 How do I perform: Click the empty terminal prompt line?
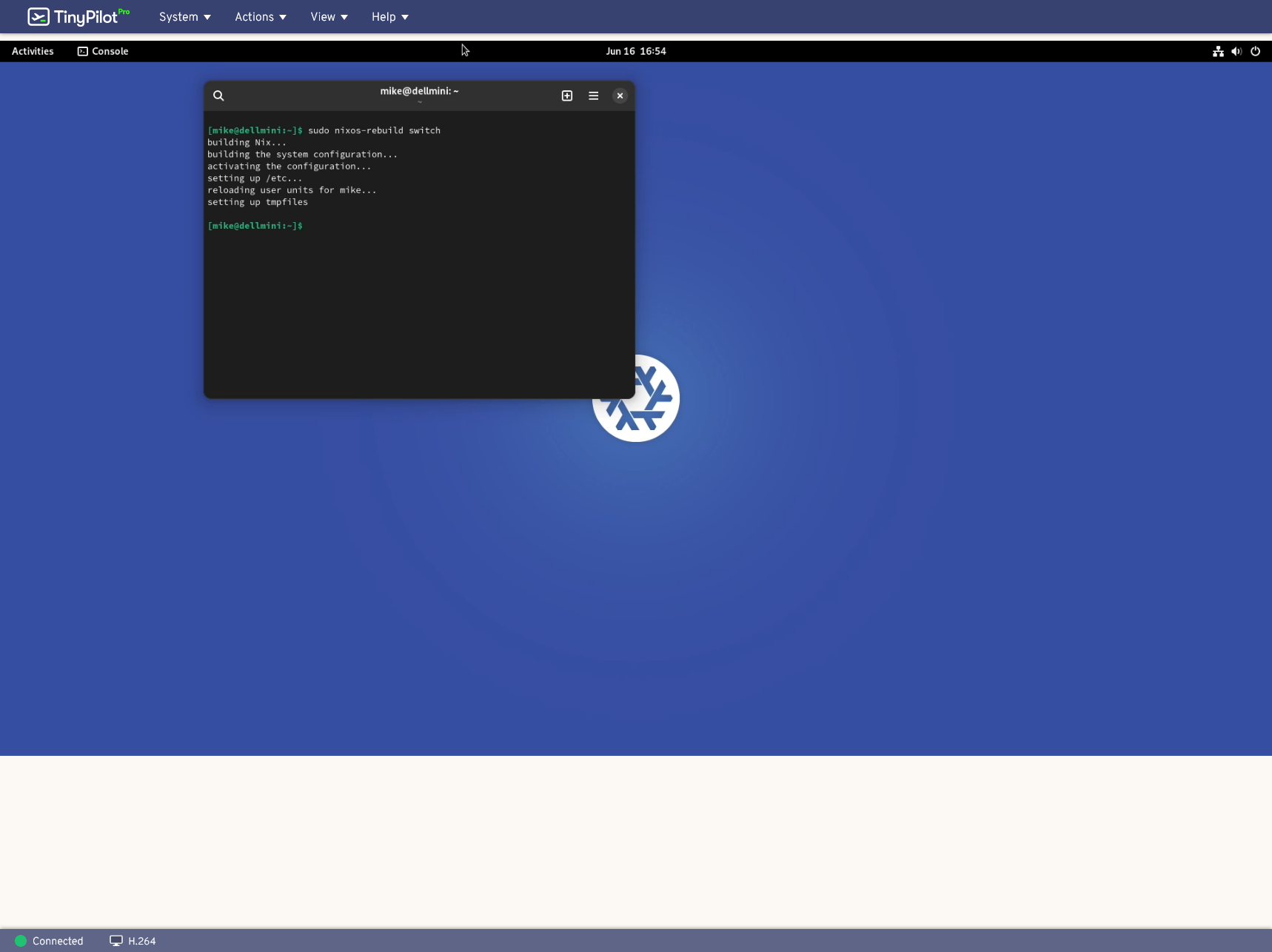pyautogui.click(x=255, y=225)
